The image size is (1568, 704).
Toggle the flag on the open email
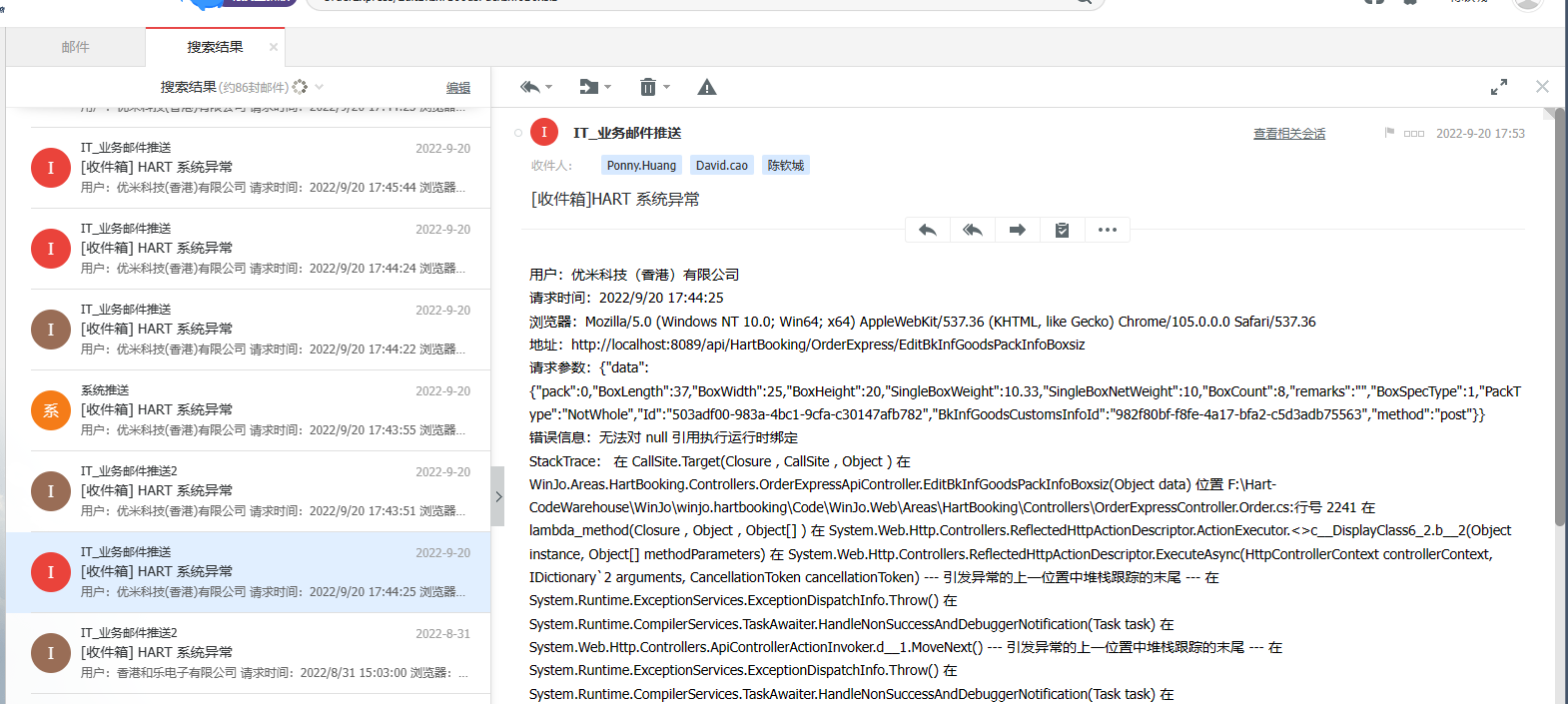tap(1389, 133)
